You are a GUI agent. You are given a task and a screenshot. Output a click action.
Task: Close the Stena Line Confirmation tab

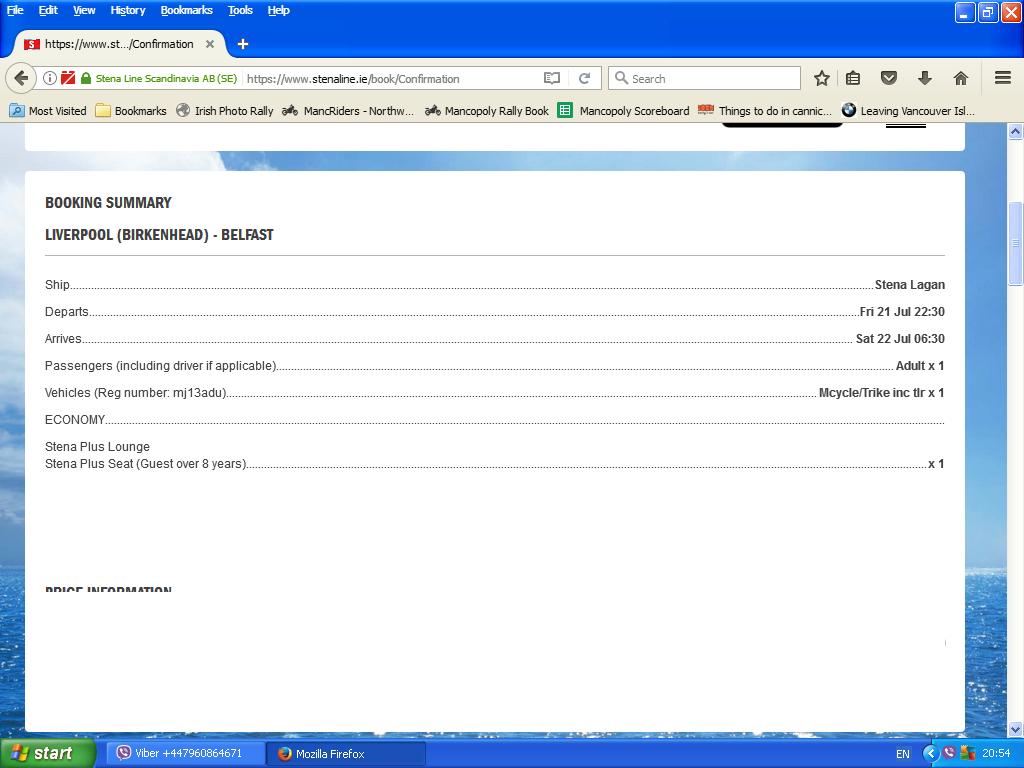pyautogui.click(x=210, y=44)
